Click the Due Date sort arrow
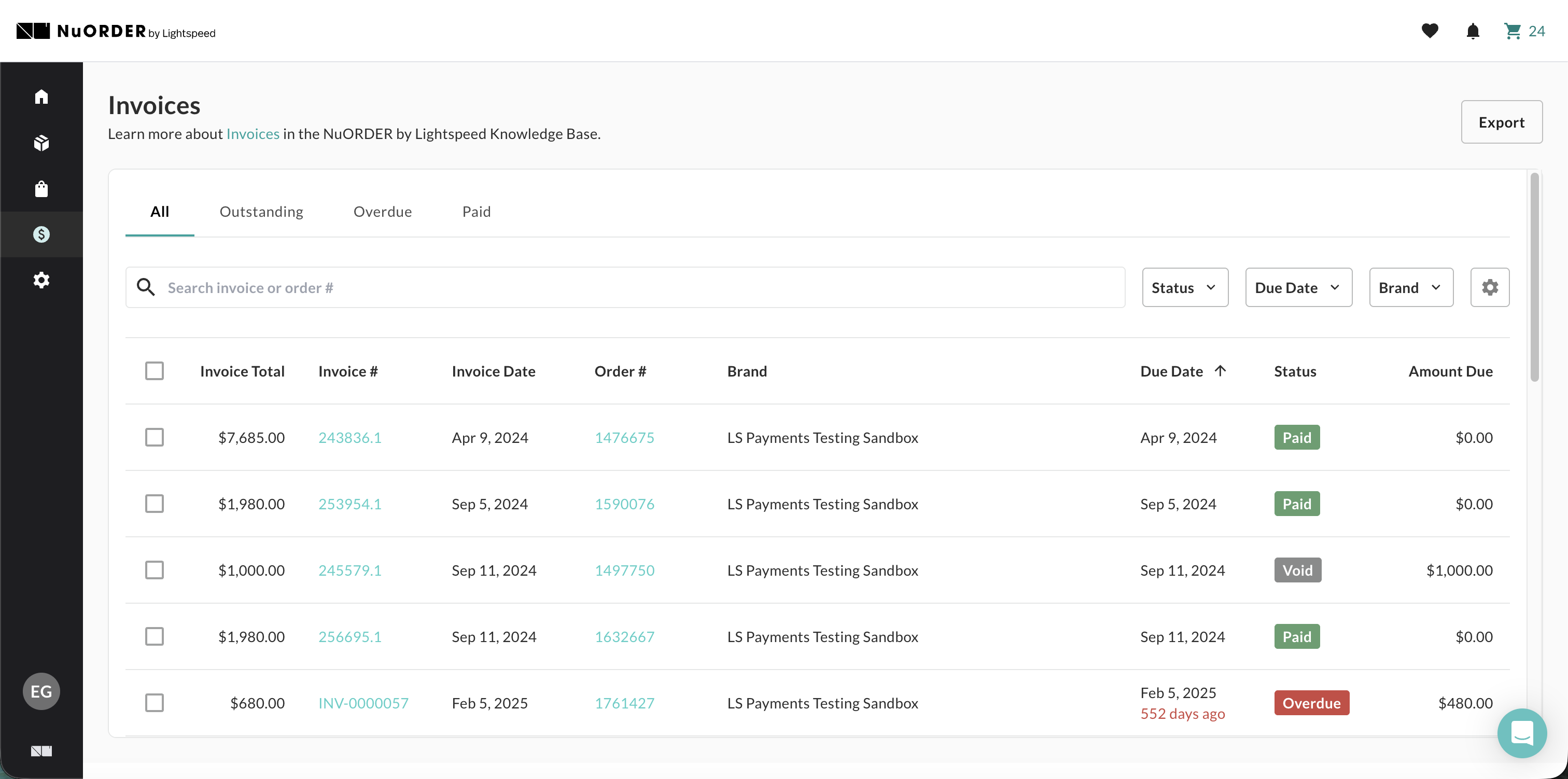 point(1221,371)
